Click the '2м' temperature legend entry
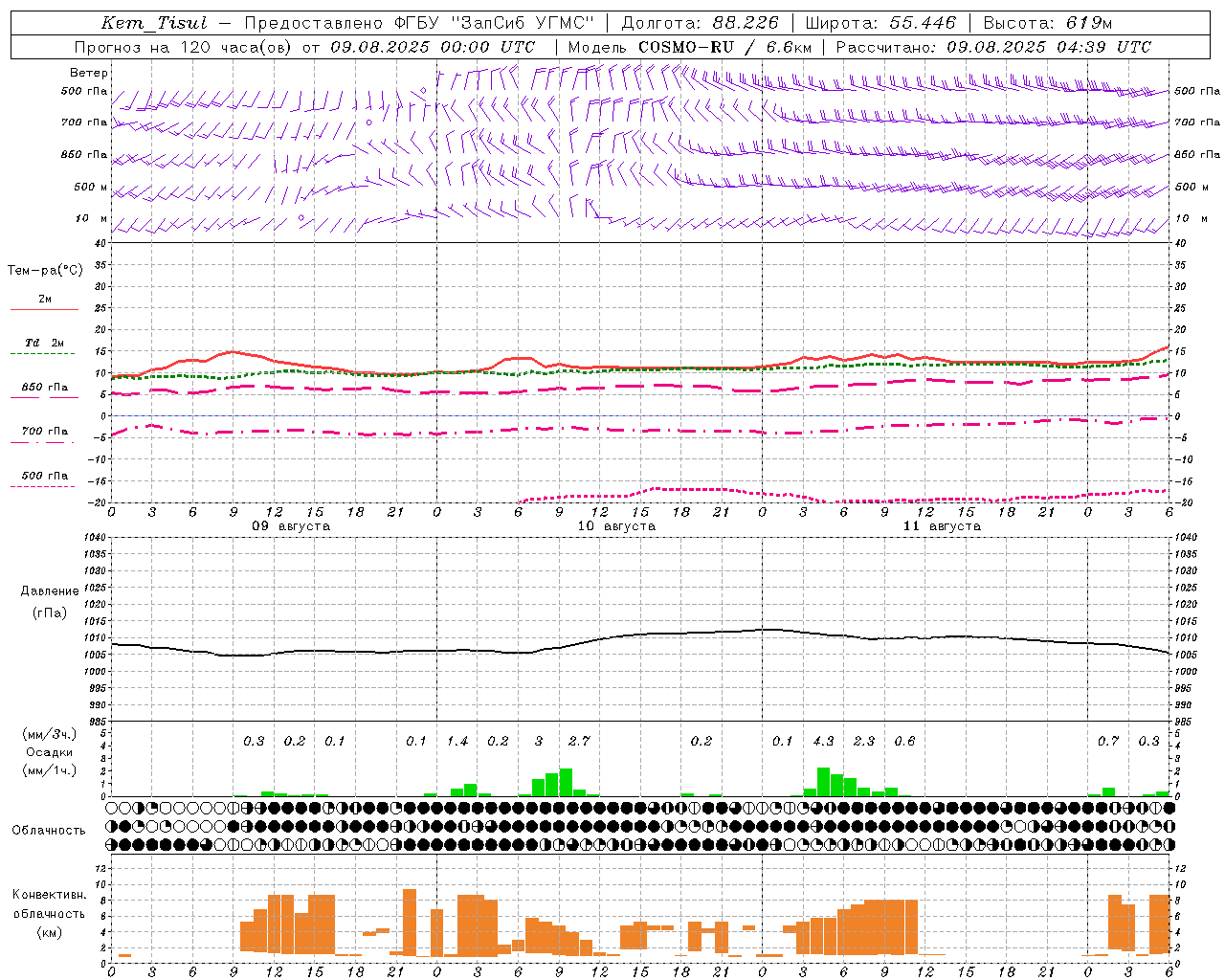 tap(45, 299)
